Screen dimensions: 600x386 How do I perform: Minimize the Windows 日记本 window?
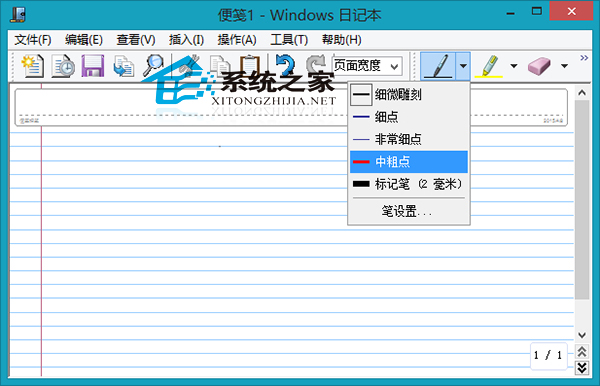[510, 13]
